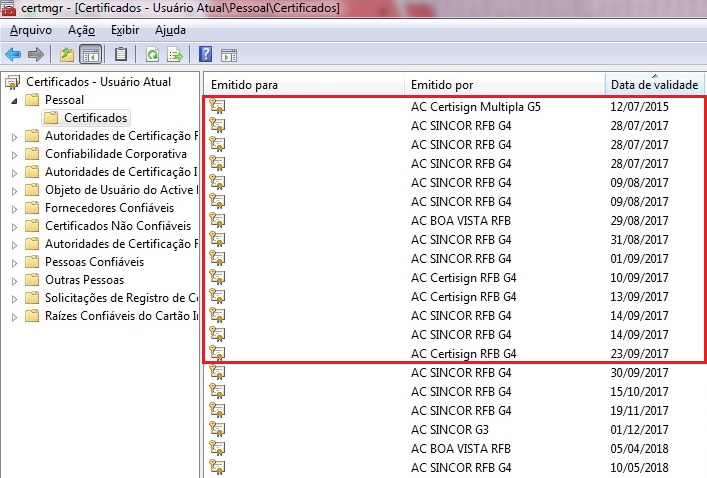The image size is (707, 478).
Task: Sort by Emitido para column
Action: coord(304,85)
